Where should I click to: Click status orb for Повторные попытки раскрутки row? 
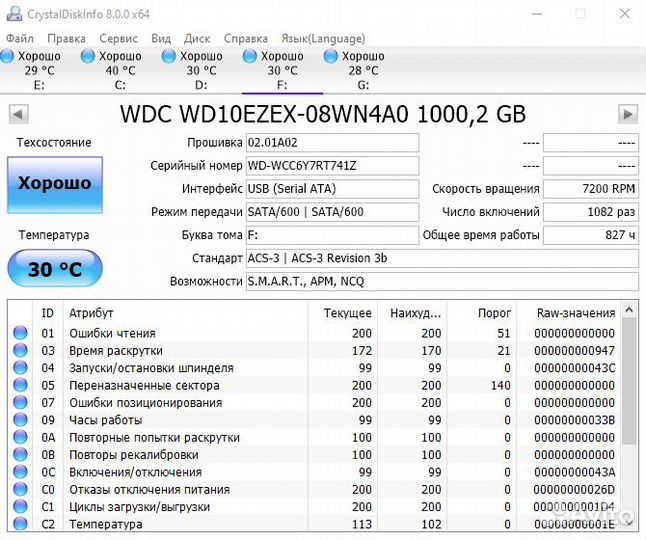20,437
